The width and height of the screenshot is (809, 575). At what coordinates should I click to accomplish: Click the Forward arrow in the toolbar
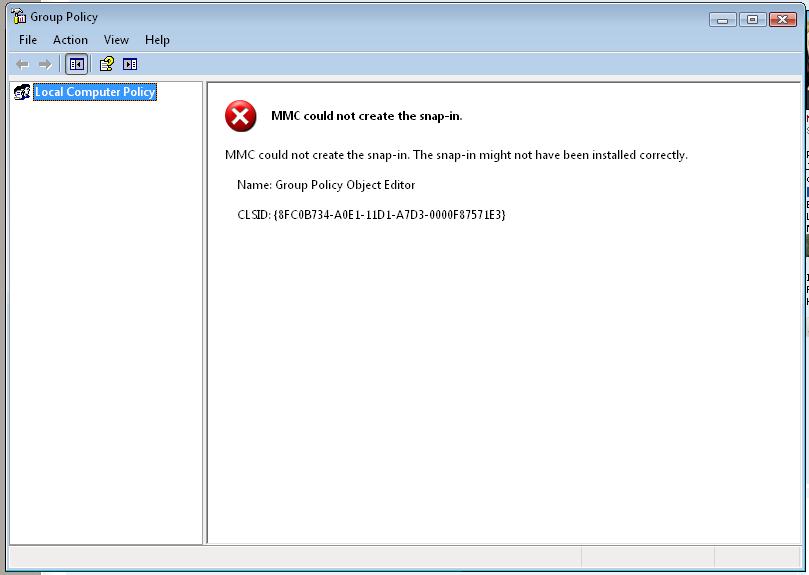click(45, 64)
